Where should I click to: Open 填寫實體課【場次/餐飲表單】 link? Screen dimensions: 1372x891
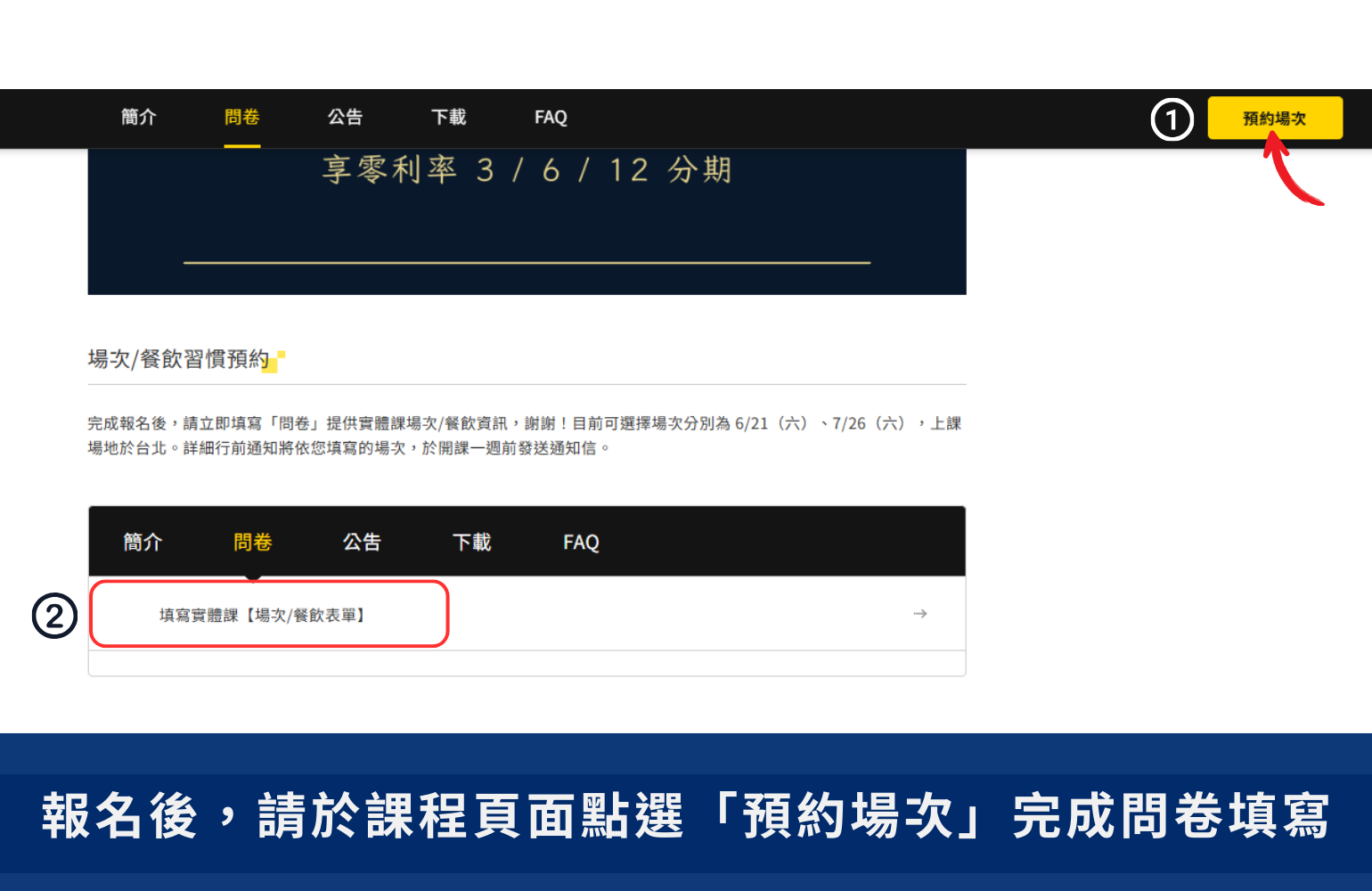click(x=262, y=615)
